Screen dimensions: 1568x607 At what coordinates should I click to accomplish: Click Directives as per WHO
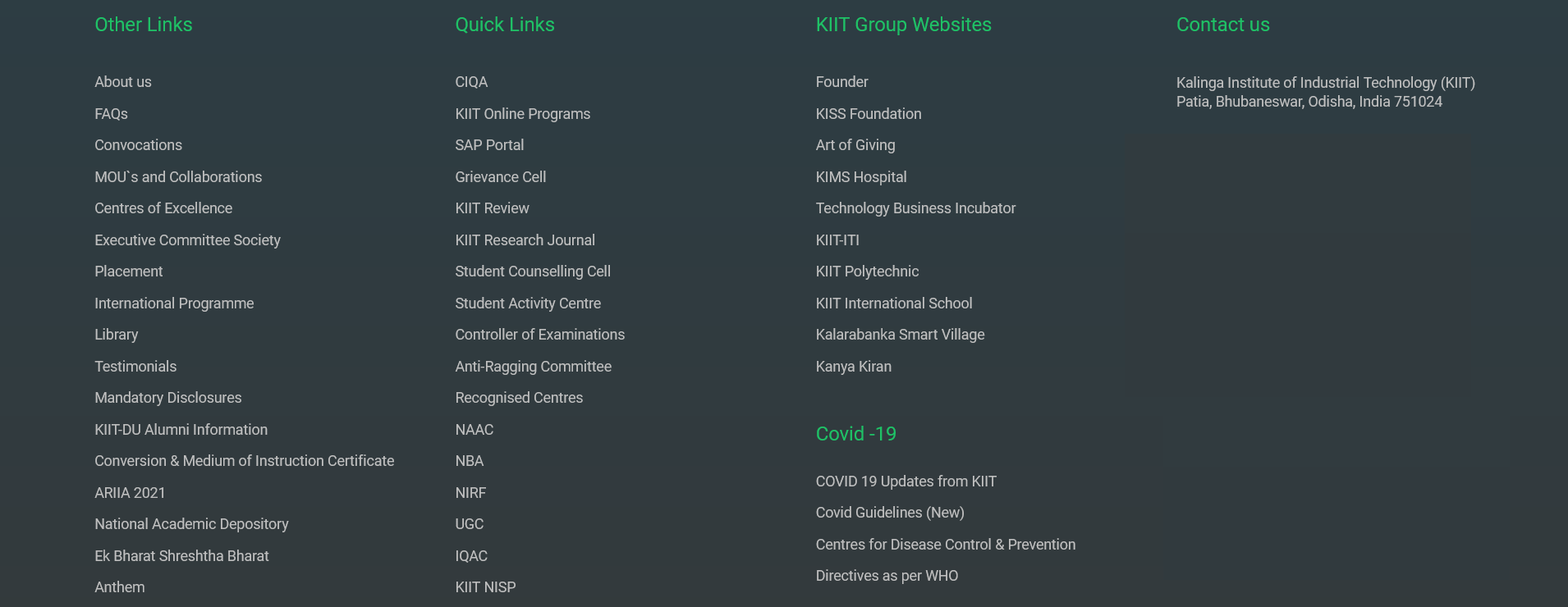[887, 576]
